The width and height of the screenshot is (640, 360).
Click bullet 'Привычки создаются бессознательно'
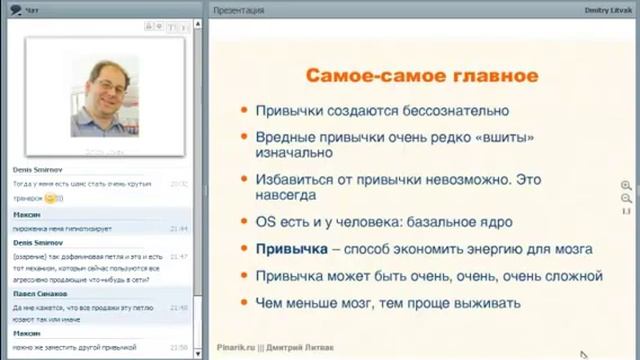pyautogui.click(x=382, y=111)
